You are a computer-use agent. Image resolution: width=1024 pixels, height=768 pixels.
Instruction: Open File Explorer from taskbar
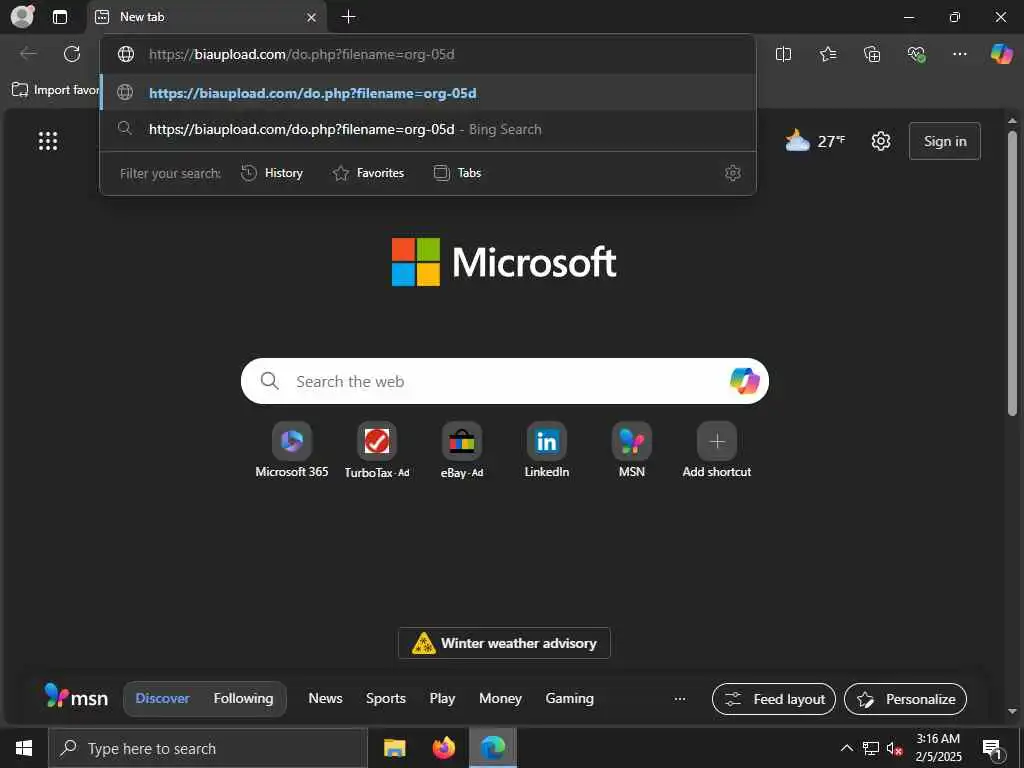coord(394,748)
